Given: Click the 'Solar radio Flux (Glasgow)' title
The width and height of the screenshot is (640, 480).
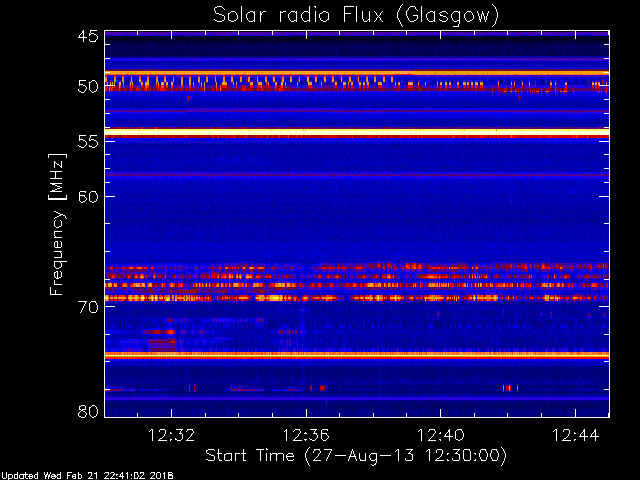Looking at the screenshot, I should [x=356, y=16].
